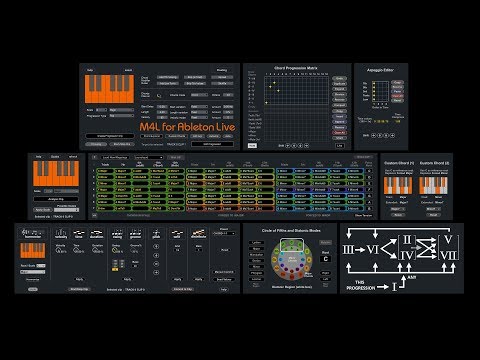Click Duplicate in Chord Progression Matrix
Screen dimensions: 480x360
[339, 84]
